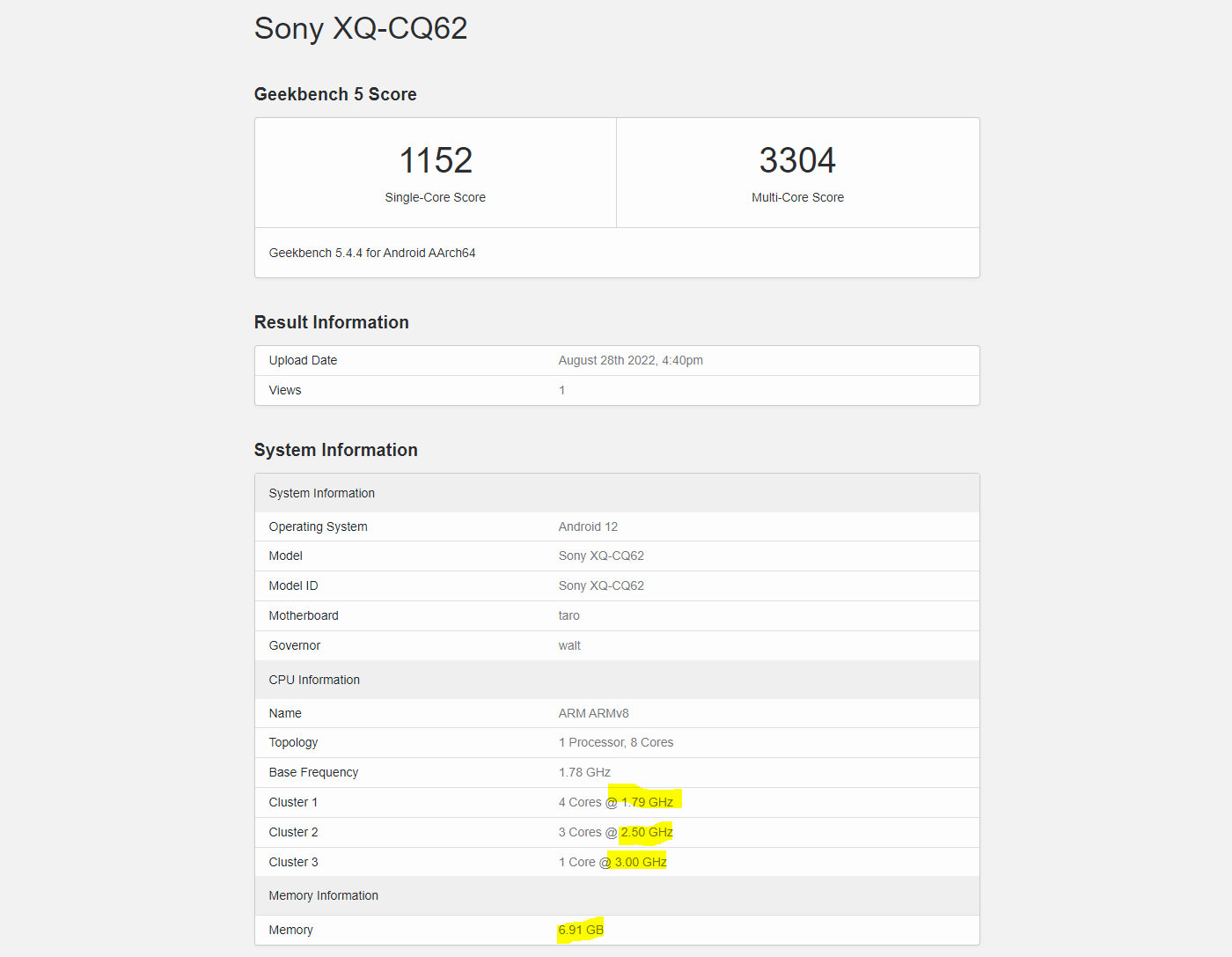Click the highlighted Cluster 3 frequency 3.00 GHz
Screen dimensions: 1232x957
coord(641,862)
